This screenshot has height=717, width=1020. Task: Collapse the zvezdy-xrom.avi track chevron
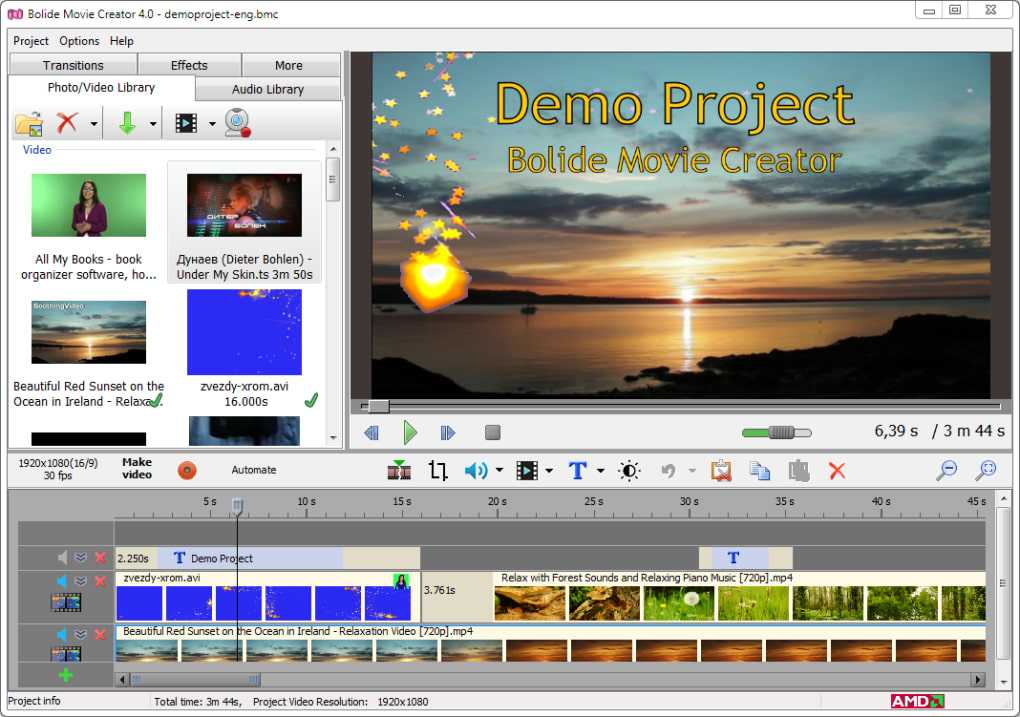pyautogui.click(x=81, y=581)
